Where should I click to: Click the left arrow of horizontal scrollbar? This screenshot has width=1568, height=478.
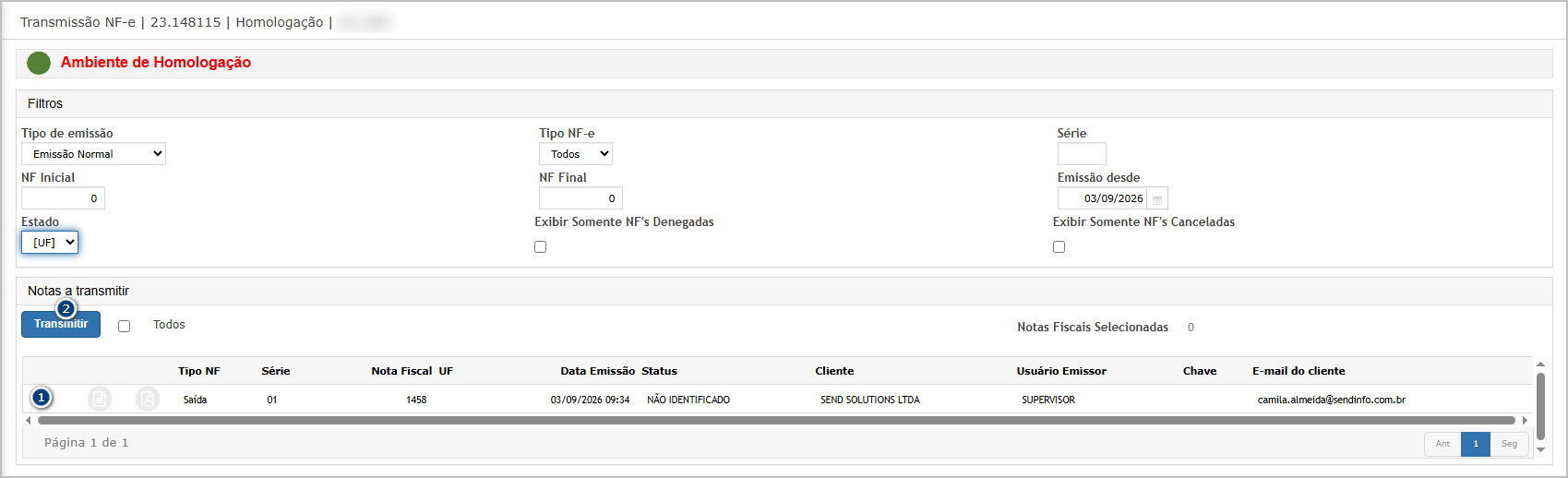pos(29,421)
